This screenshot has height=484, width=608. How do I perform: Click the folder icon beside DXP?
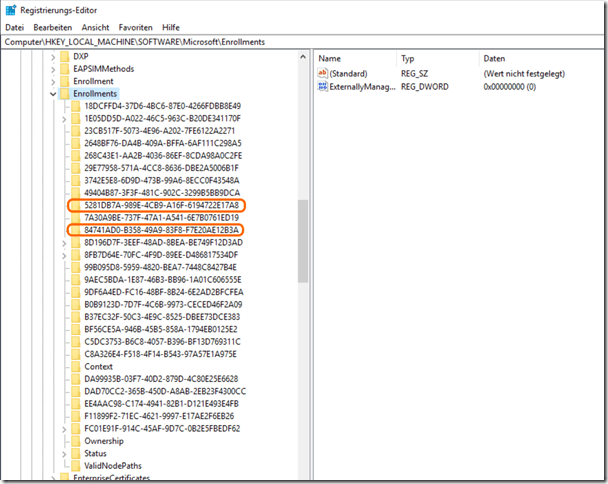[x=64, y=57]
